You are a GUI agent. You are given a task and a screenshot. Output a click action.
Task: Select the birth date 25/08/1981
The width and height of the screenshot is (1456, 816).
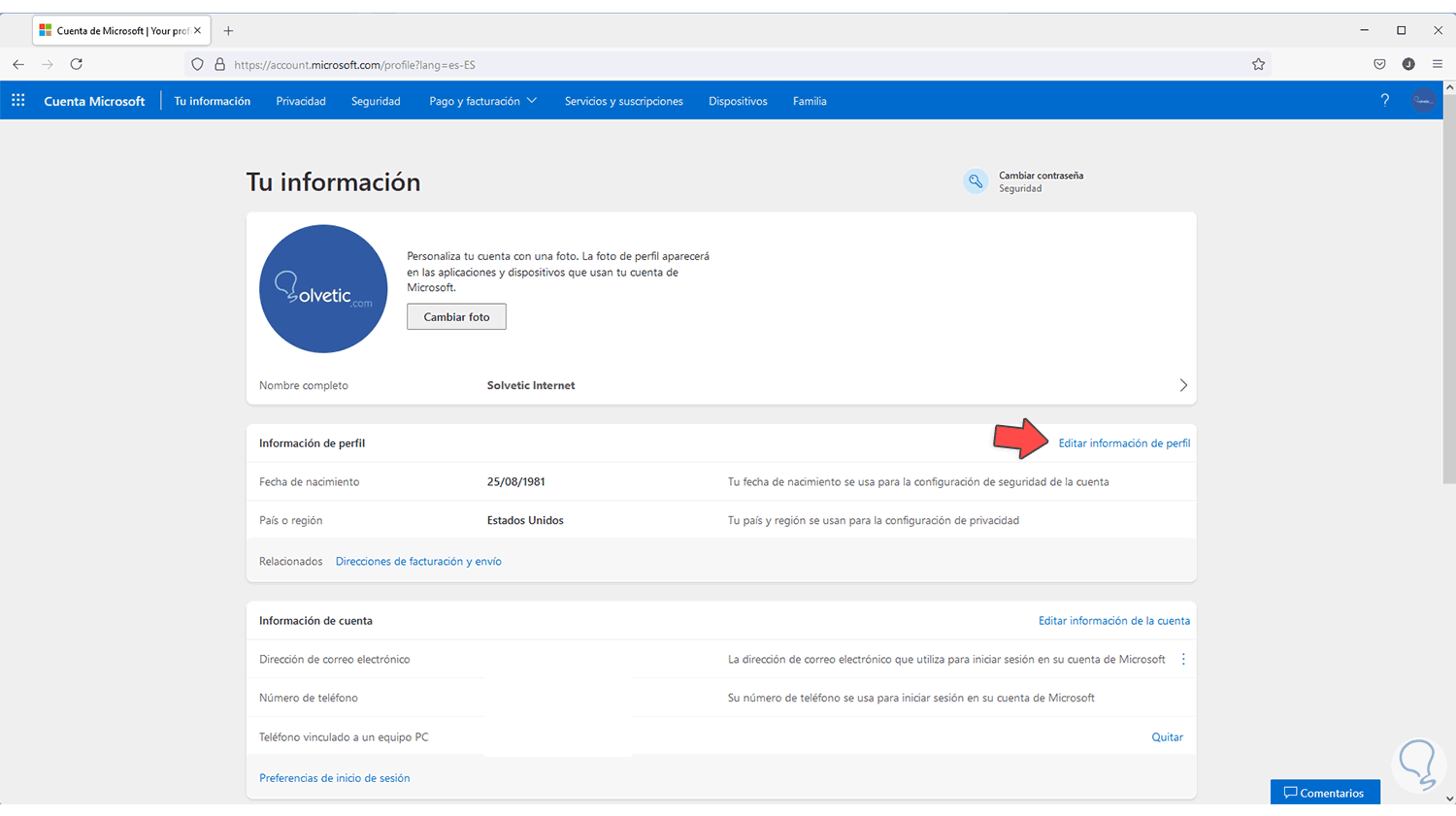515,482
